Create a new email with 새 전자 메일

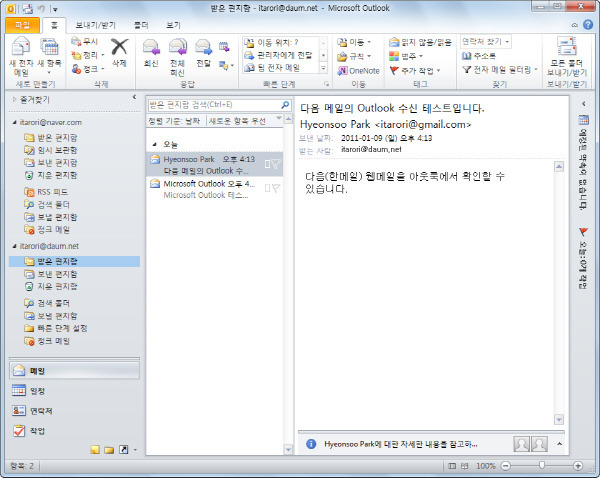tap(21, 56)
